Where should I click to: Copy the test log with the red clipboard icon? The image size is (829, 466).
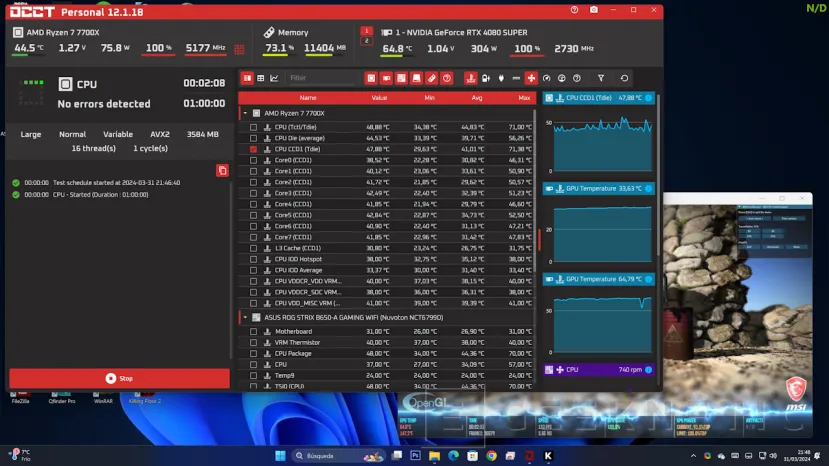tap(222, 170)
